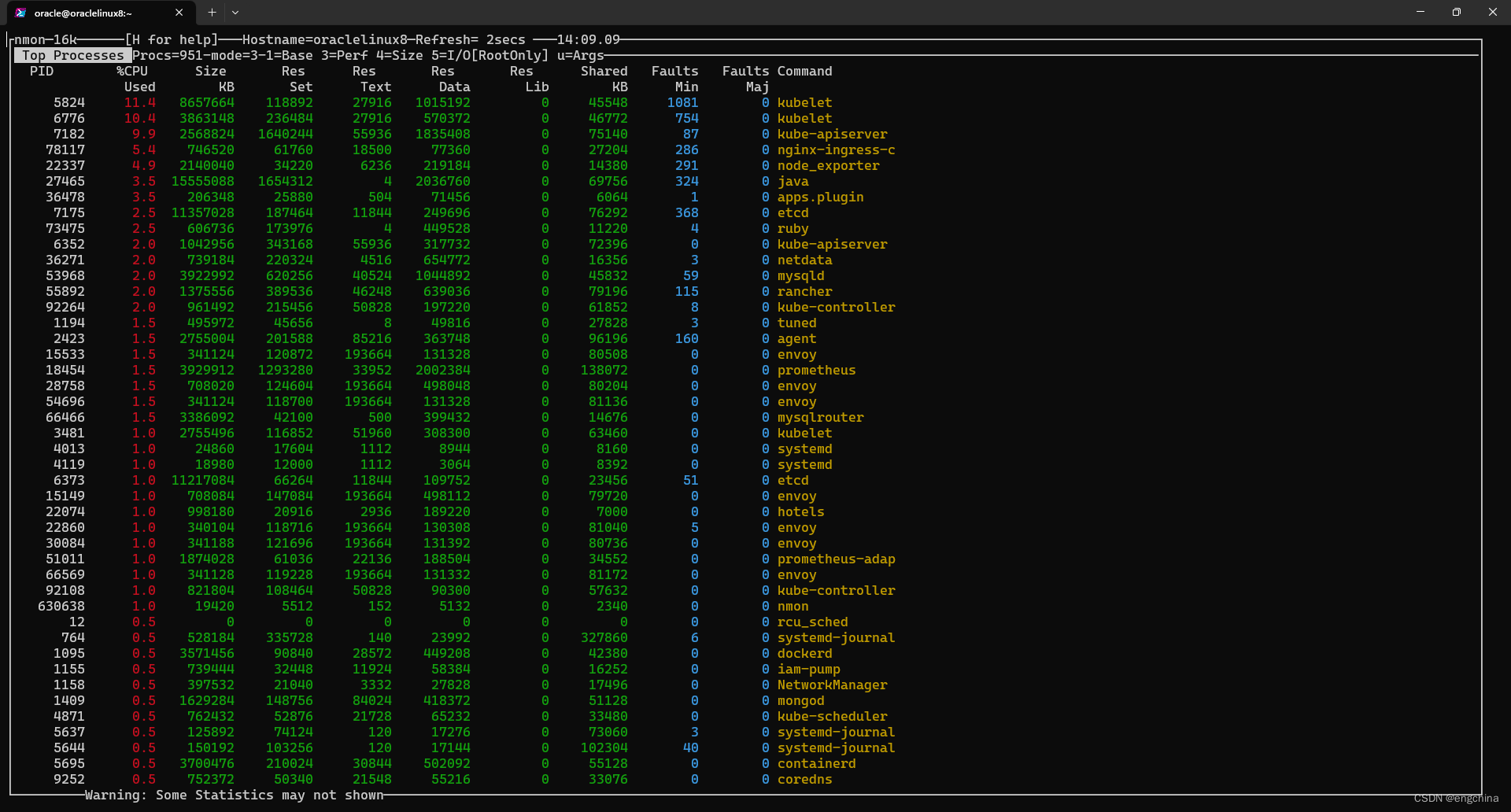Close the oracle@oraclelinux8 tab
The image size is (1511, 812).
click(179, 13)
